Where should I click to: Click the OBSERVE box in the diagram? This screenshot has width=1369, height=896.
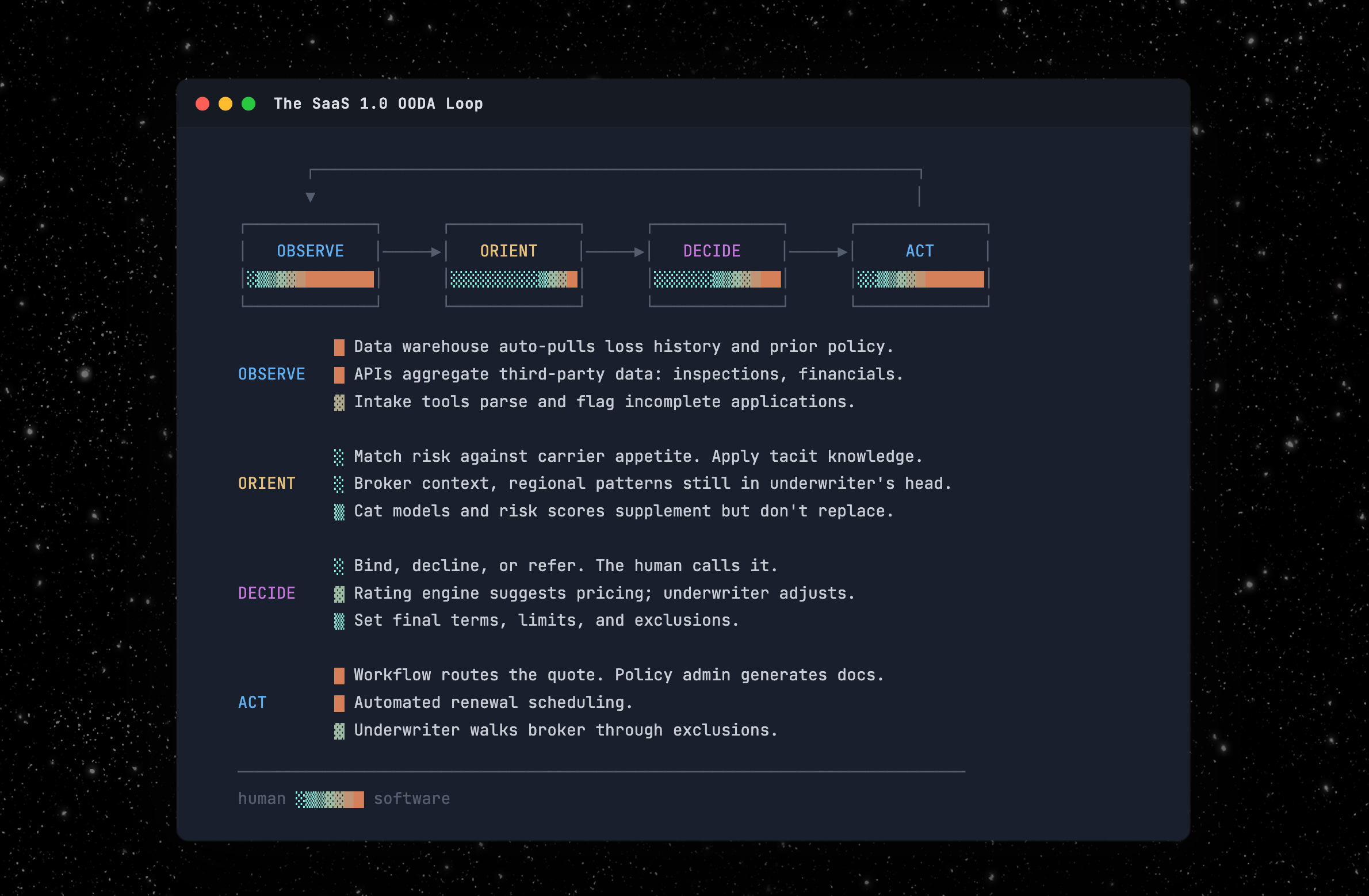click(311, 252)
